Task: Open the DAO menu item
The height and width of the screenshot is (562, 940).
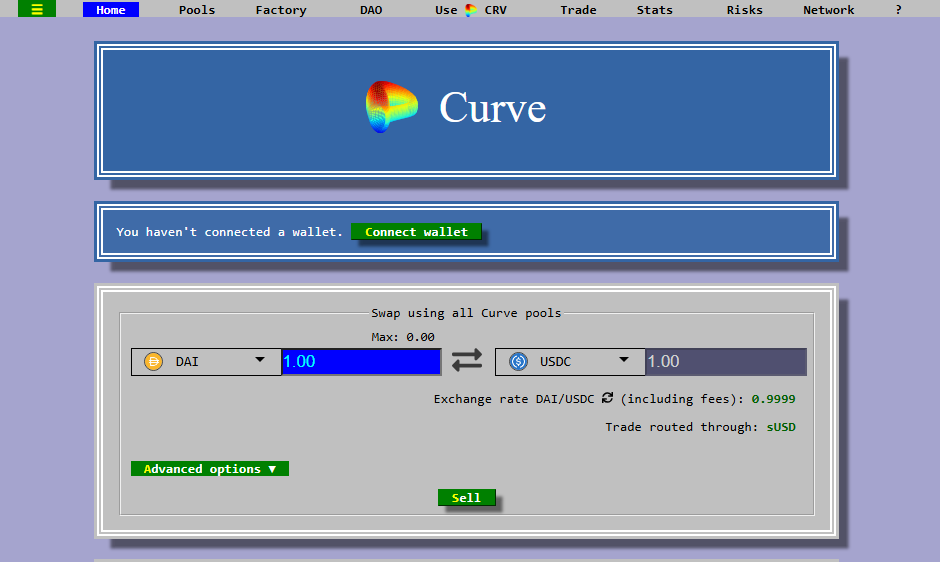Action: click(x=371, y=10)
